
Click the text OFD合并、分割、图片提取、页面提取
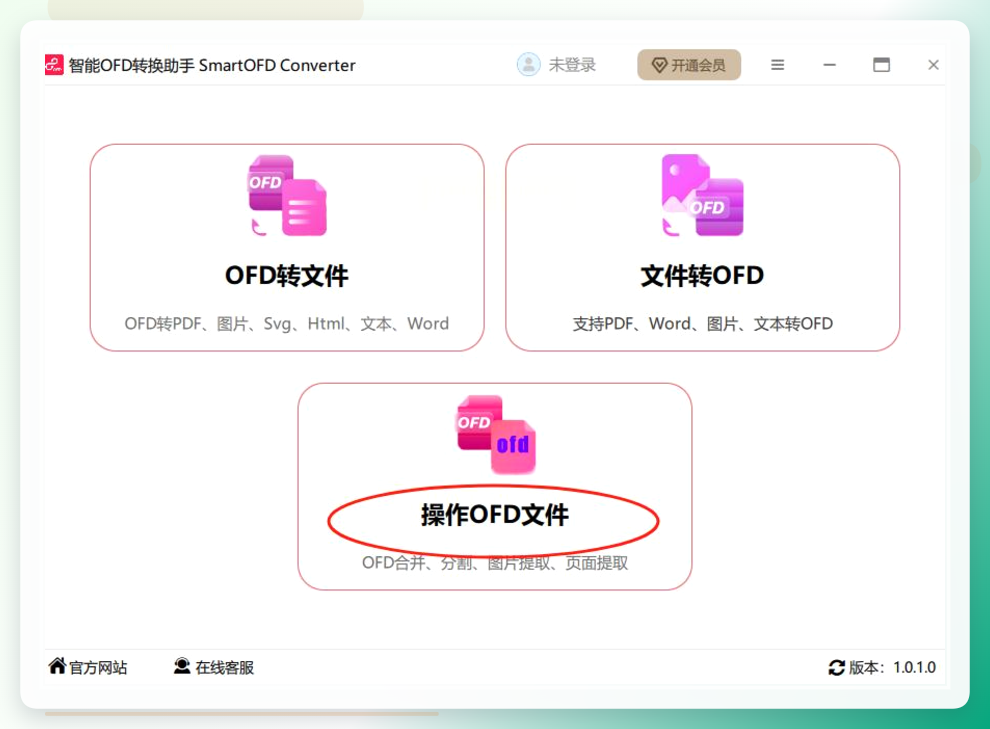(495, 562)
